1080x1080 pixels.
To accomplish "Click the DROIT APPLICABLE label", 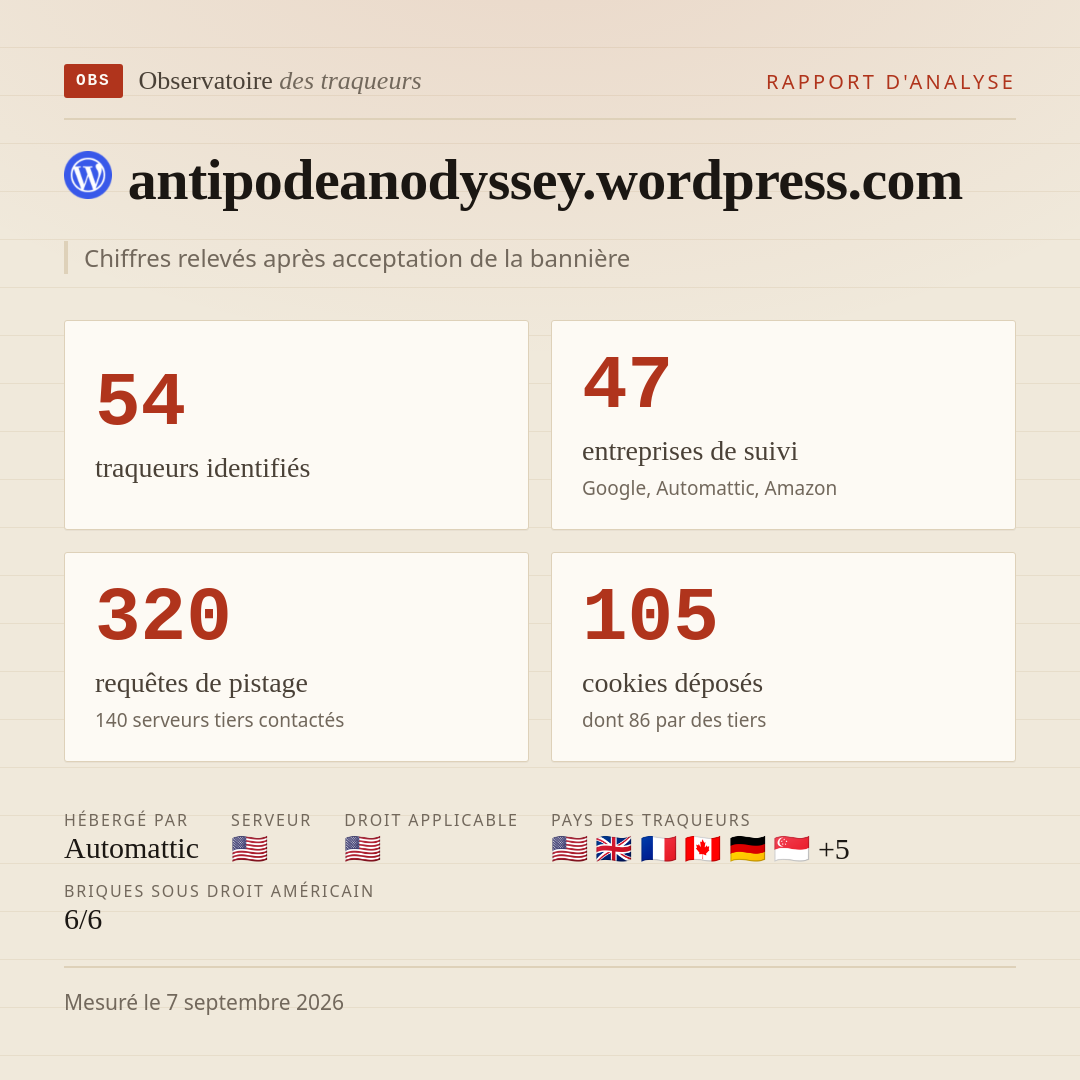I will coord(431,820).
